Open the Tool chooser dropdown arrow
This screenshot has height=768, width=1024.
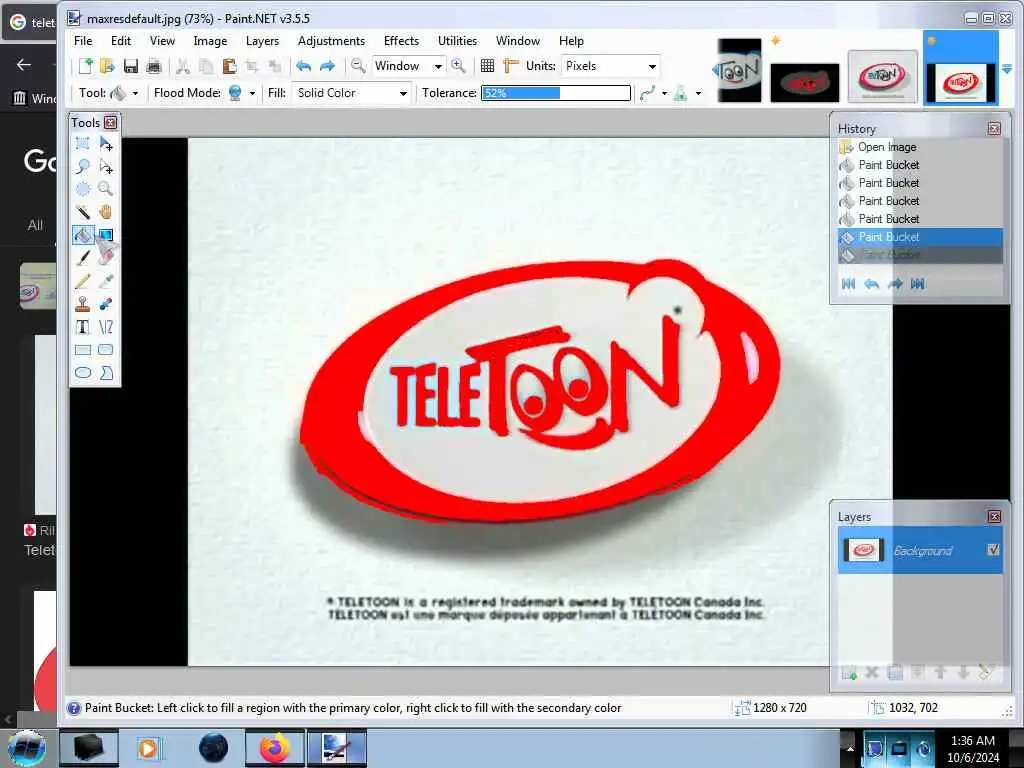[135, 93]
